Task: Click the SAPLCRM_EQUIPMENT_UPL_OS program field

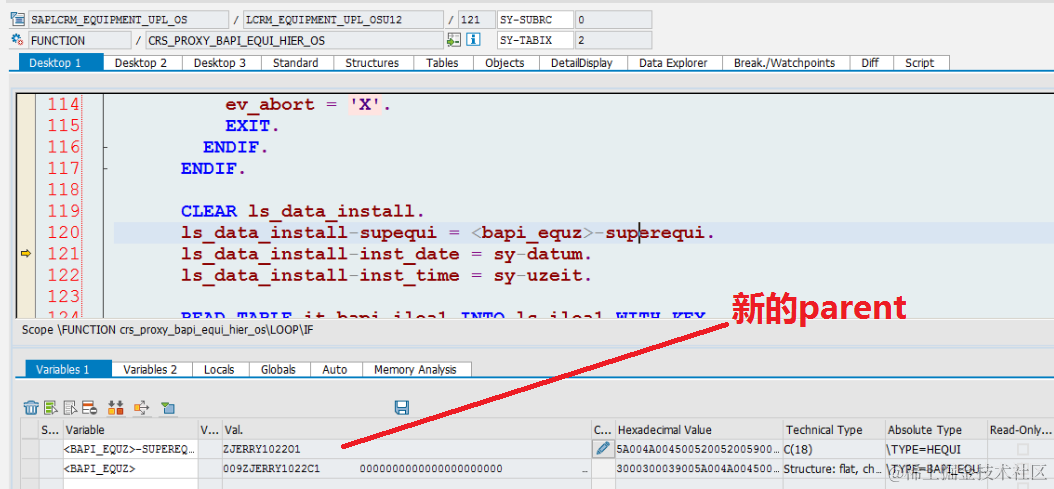Action: click(128, 20)
